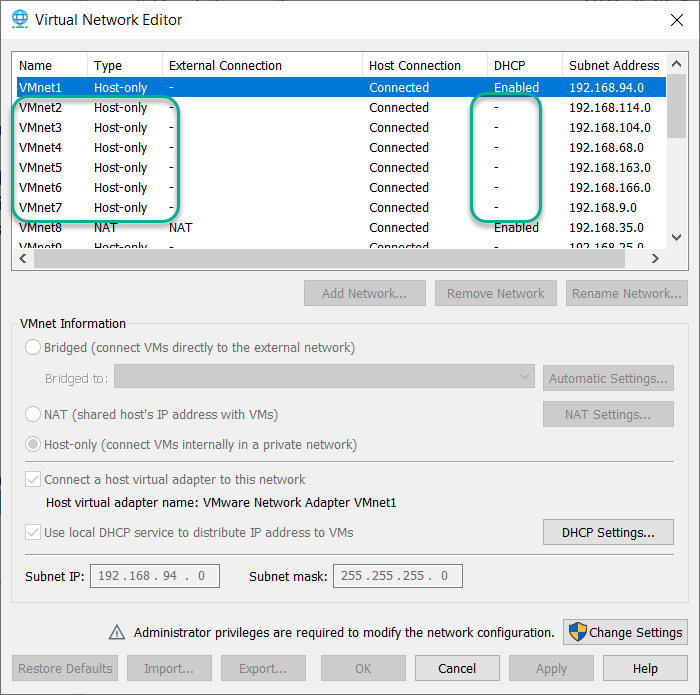
Task: Sort by the DHCP column header
Action: point(525,65)
